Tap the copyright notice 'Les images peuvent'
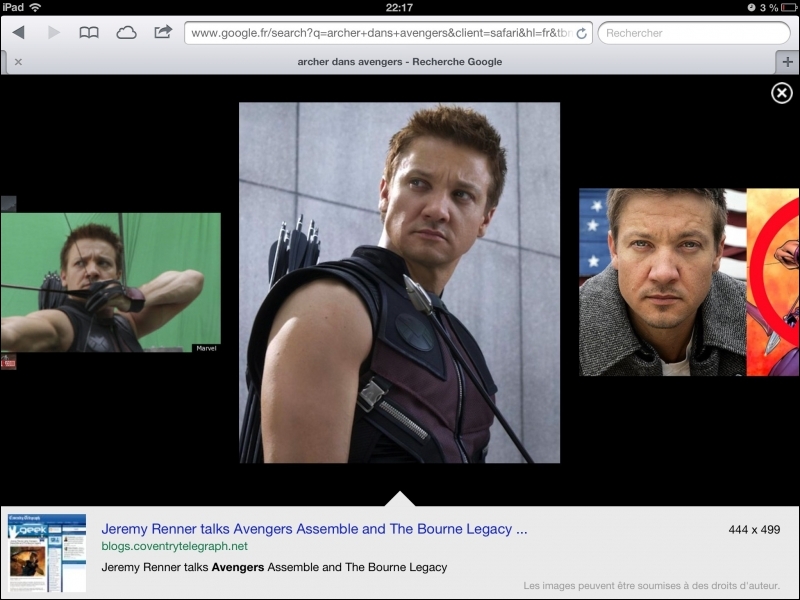The image size is (800, 600). click(x=652, y=586)
